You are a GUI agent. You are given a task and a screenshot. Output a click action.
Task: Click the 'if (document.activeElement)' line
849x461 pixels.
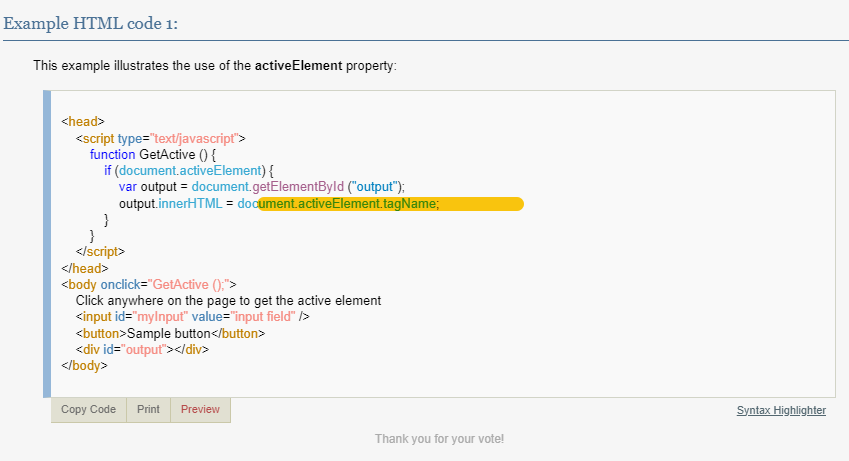tap(188, 171)
